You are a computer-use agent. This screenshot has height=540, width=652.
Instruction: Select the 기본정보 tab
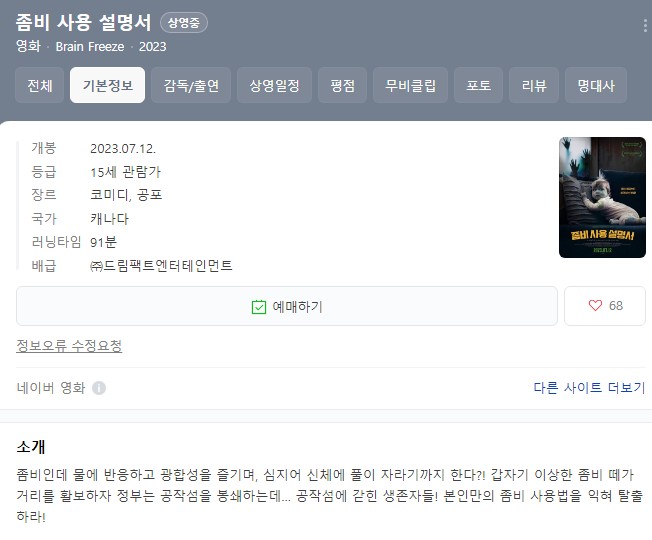[108, 85]
